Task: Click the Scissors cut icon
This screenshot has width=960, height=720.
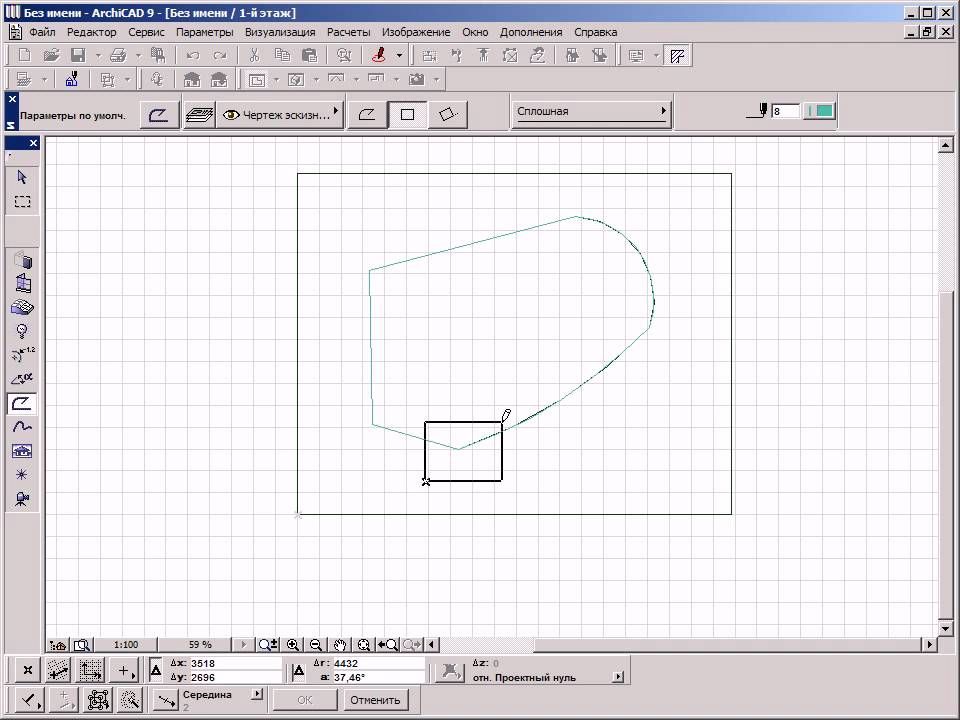Action: [x=254, y=56]
